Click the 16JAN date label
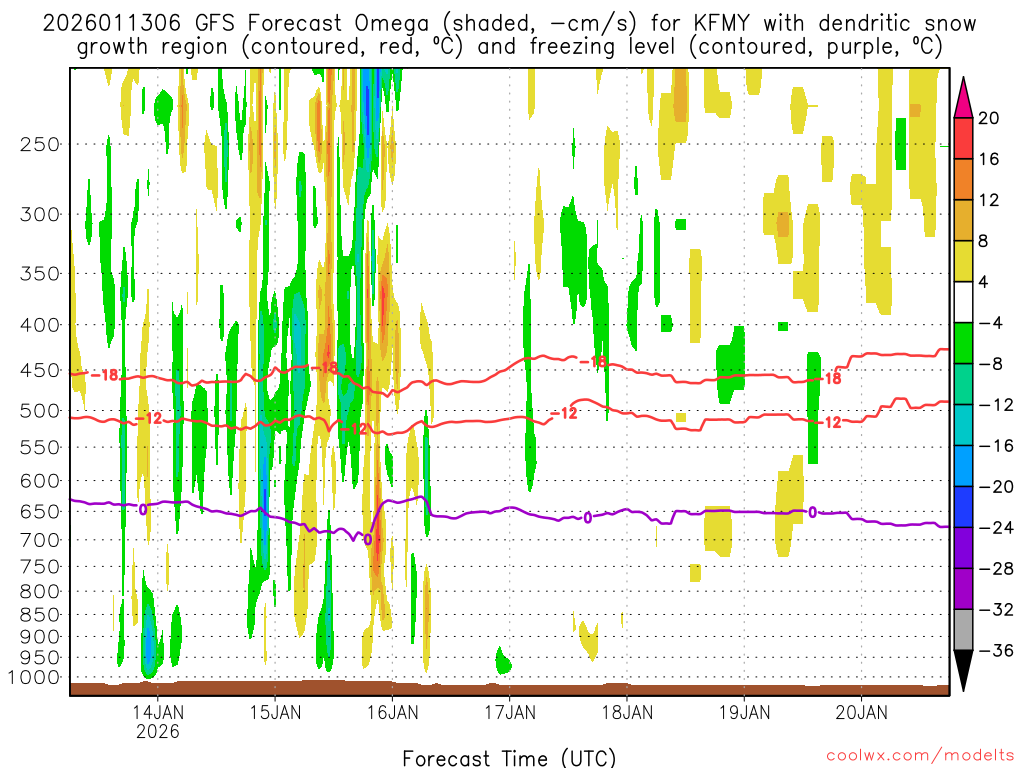The width and height of the screenshot is (1024, 768). (392, 712)
